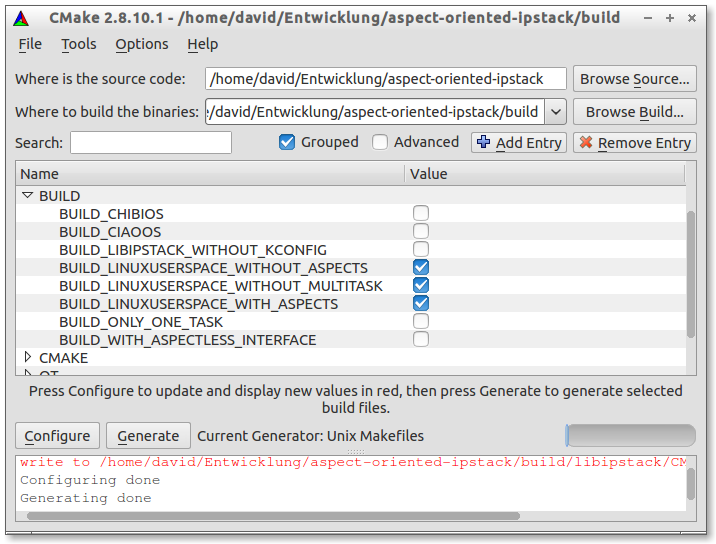Uncheck BUILD_LINUXUSERSPACE_WITHOUT_MULTITASK
The height and width of the screenshot is (544, 716).
tap(421, 285)
